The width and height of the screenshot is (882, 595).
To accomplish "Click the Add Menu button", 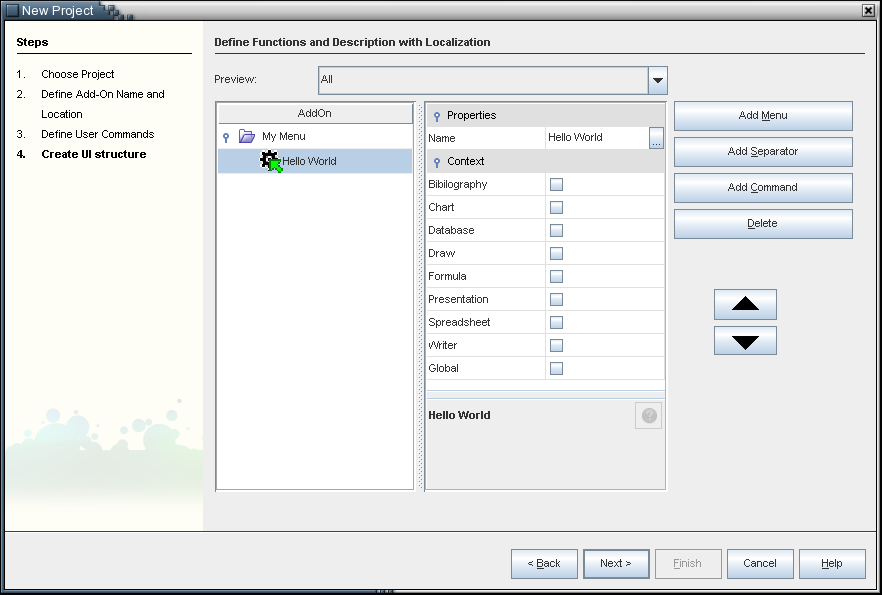I will (x=762, y=116).
